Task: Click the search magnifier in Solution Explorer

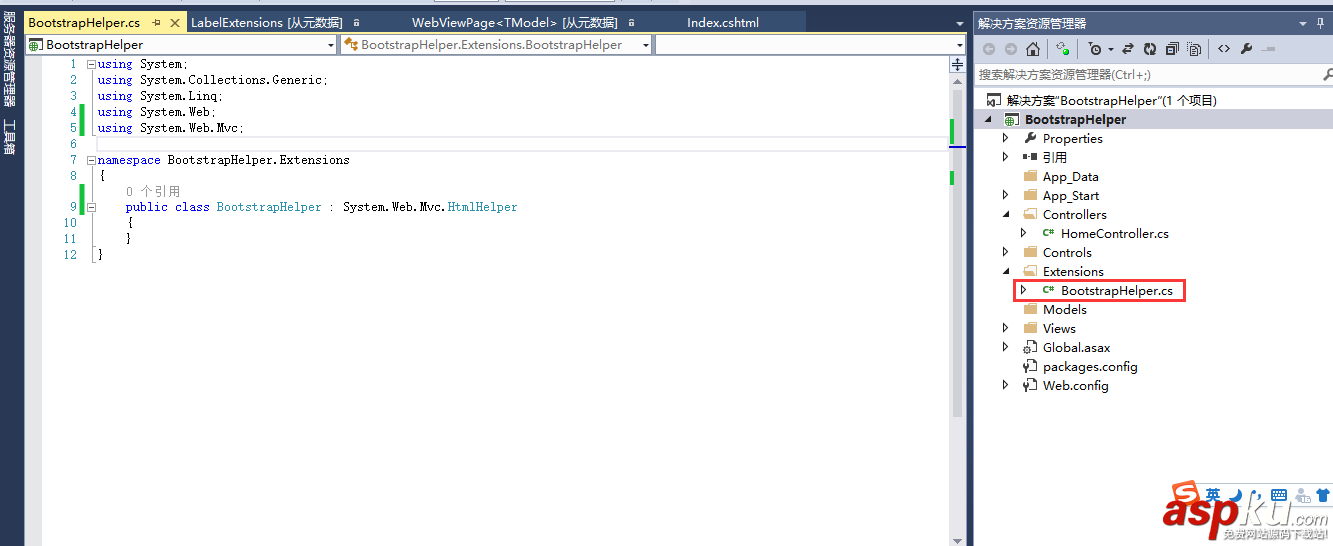Action: [1327, 74]
